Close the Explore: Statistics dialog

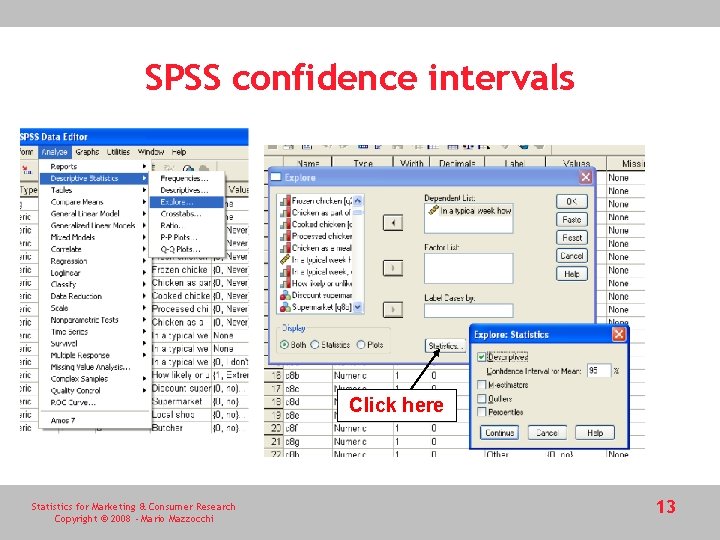pyautogui.click(x=619, y=334)
